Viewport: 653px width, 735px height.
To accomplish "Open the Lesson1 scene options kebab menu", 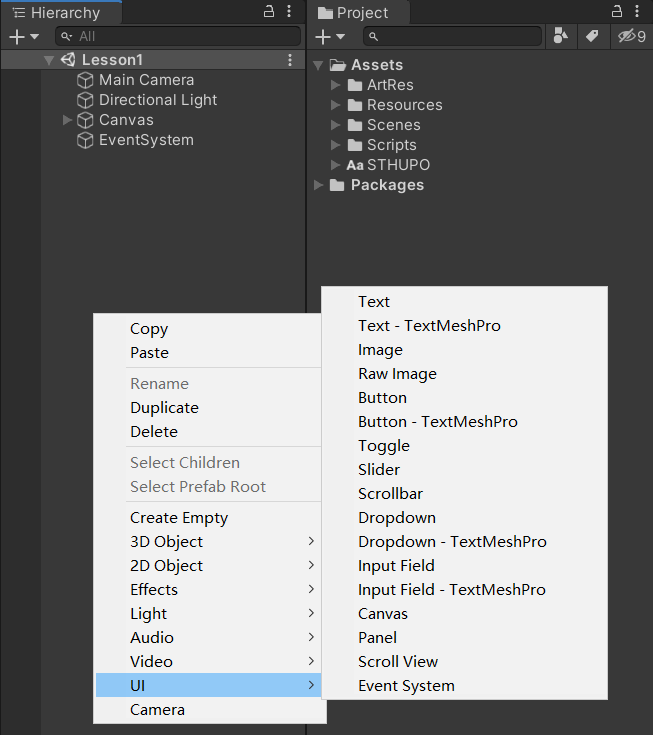I will (x=290, y=60).
